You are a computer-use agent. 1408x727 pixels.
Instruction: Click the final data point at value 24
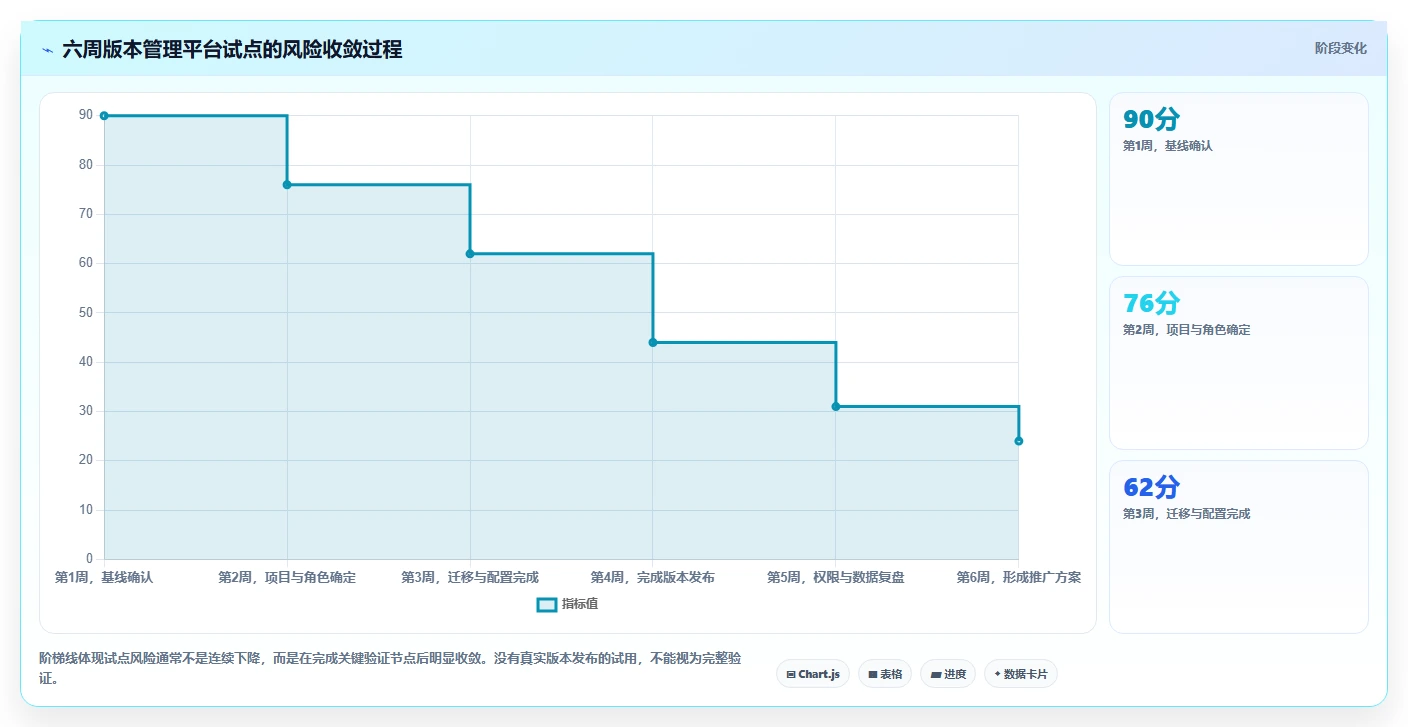point(1019,441)
